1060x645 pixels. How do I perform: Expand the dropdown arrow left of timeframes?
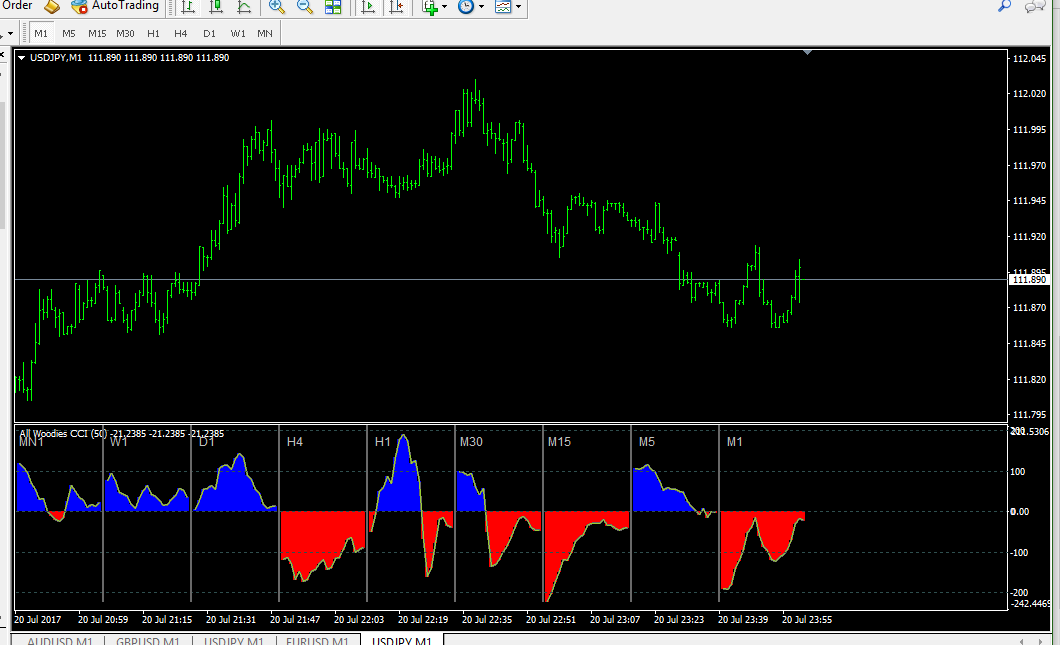[x=10, y=33]
